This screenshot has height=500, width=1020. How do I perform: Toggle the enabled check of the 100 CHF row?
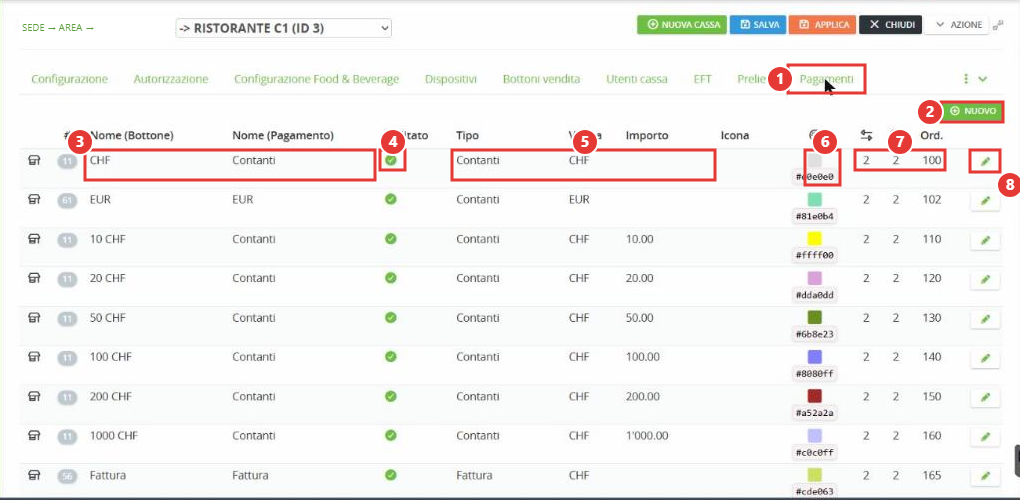(x=390, y=357)
